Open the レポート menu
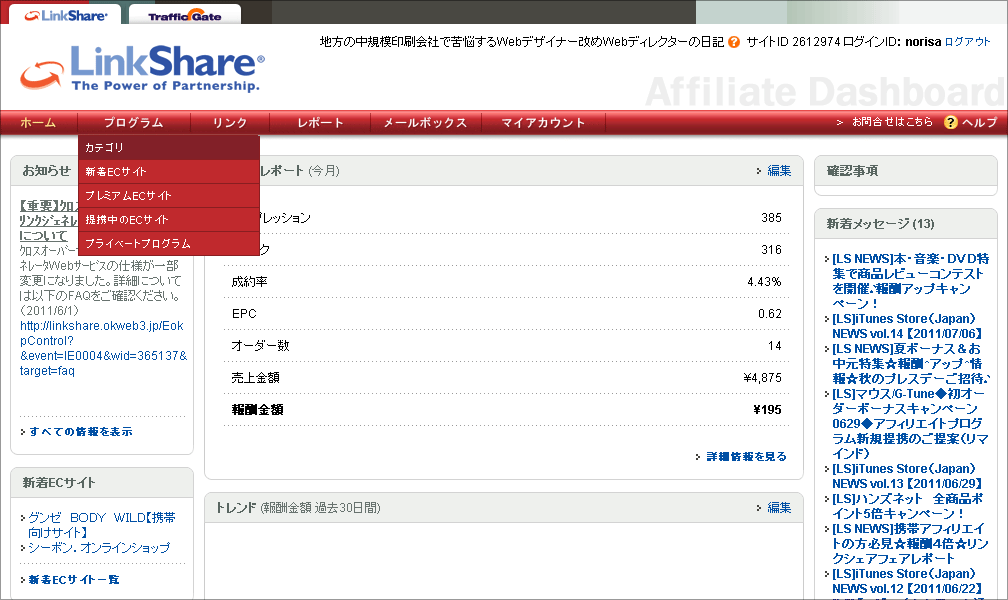The width and height of the screenshot is (1008, 600). coord(320,122)
